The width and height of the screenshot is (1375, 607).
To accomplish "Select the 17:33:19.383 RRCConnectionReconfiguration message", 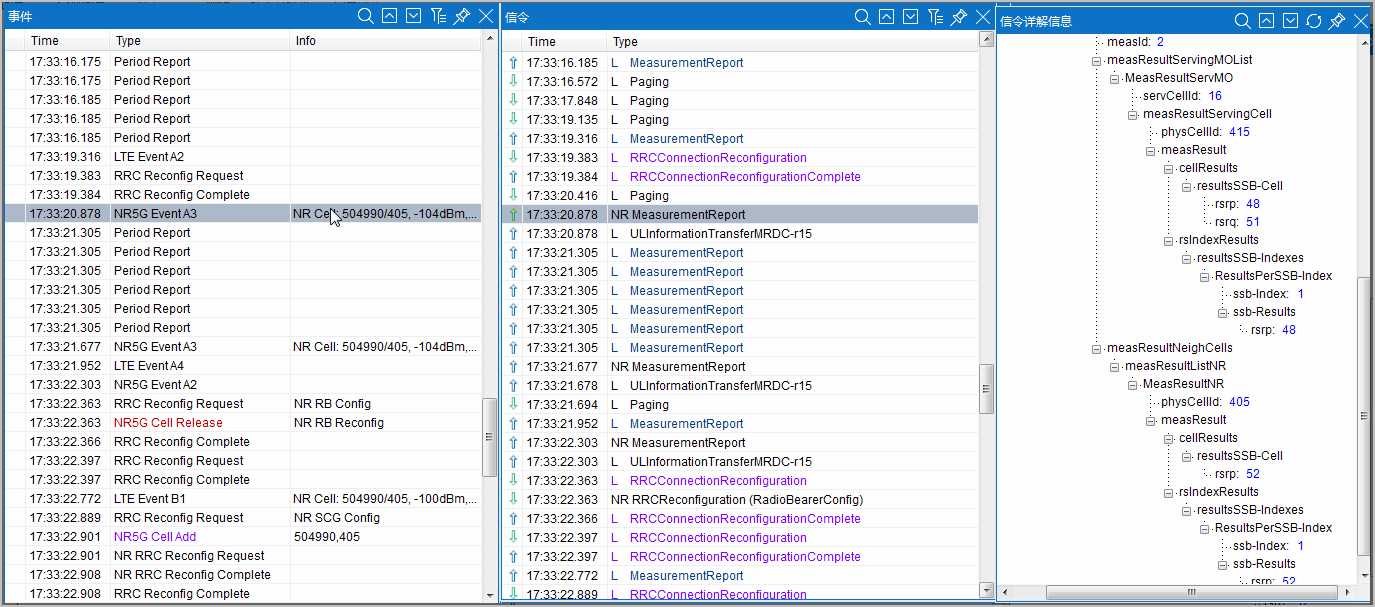I will (x=718, y=158).
